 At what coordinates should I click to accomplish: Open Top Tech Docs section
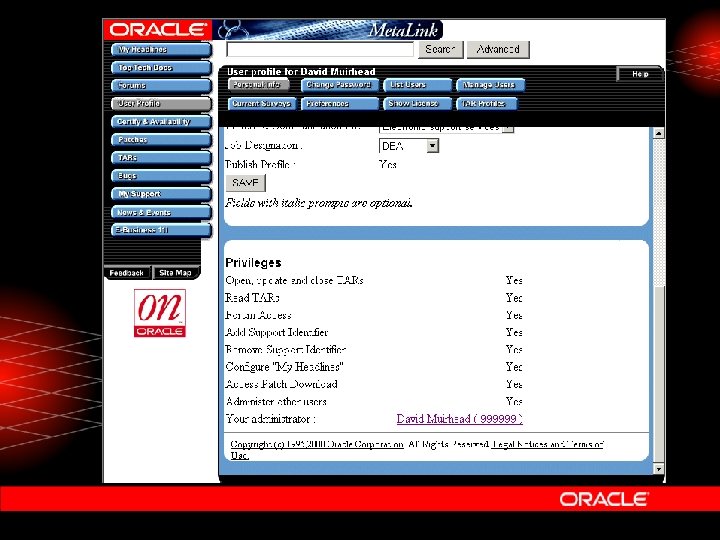[161, 68]
